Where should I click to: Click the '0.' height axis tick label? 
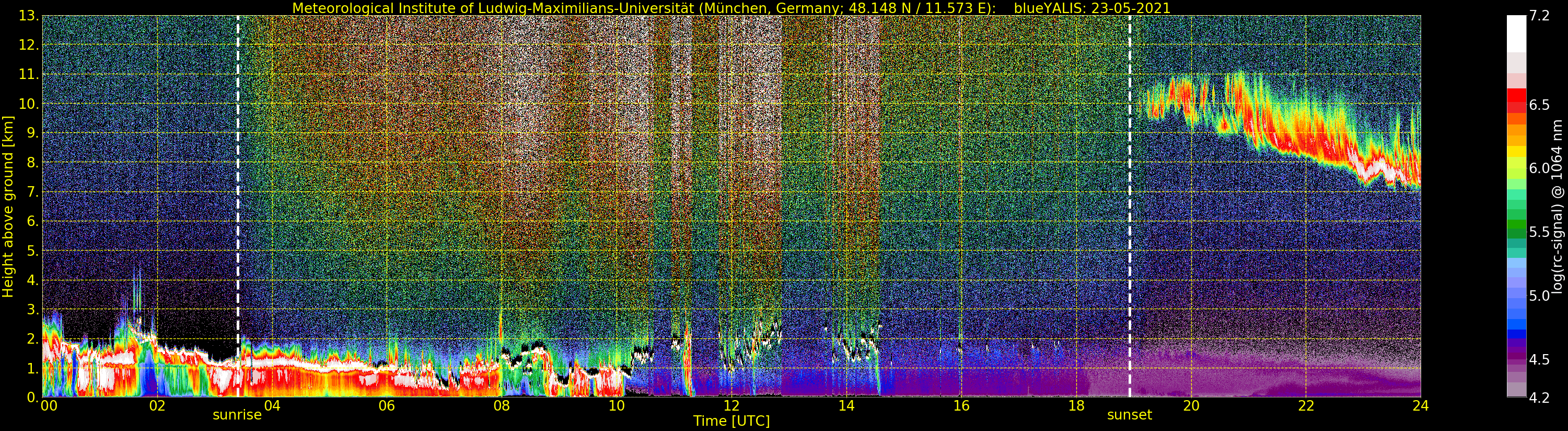click(x=33, y=397)
